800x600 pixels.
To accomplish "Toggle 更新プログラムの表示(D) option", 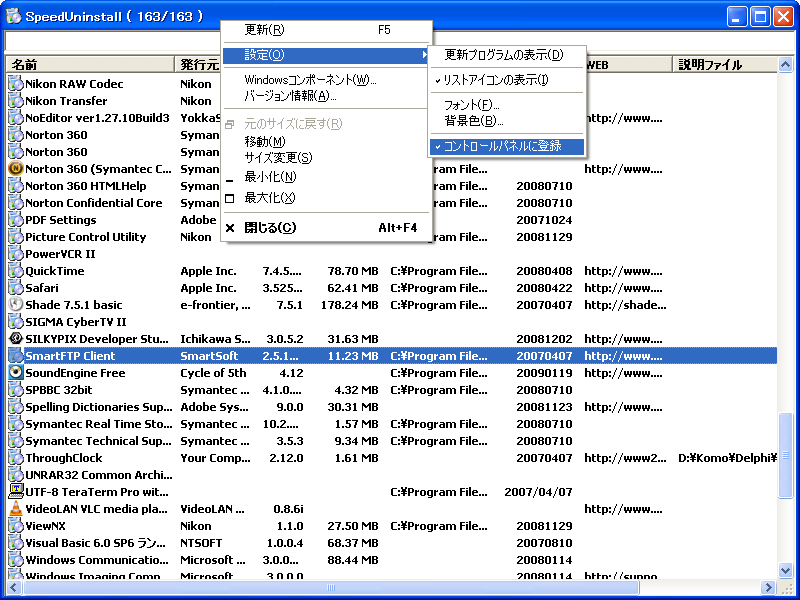I will (507, 55).
